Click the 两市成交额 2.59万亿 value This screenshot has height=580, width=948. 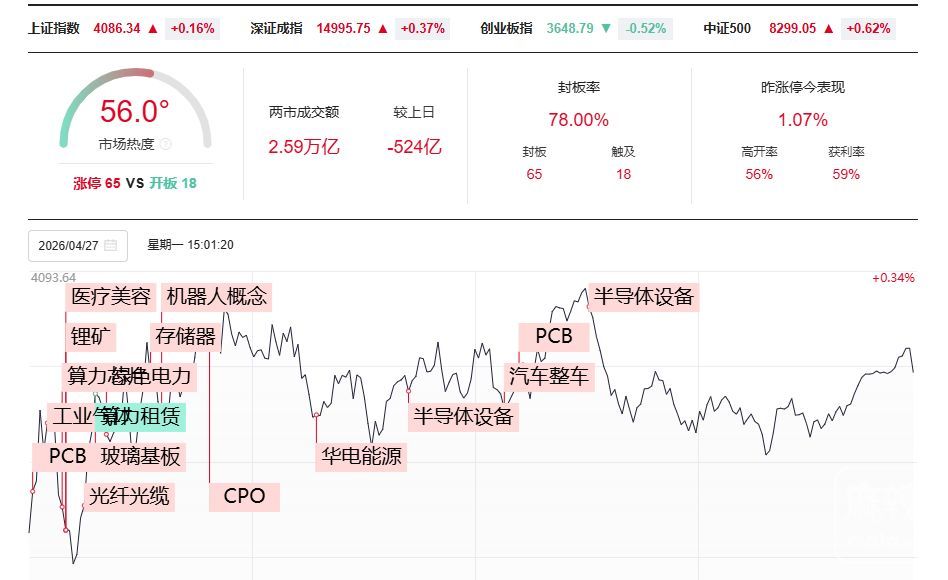point(304,147)
